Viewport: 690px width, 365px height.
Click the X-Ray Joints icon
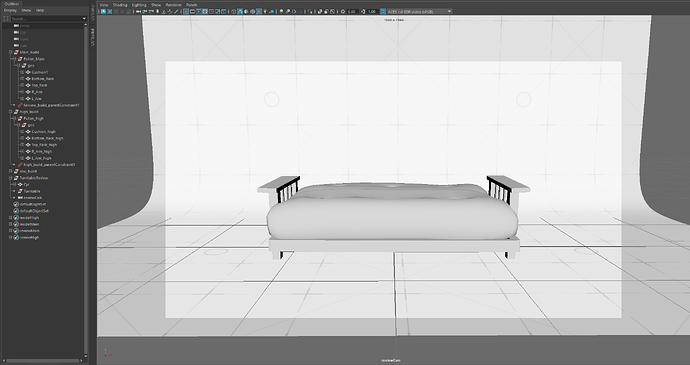[x=332, y=11]
